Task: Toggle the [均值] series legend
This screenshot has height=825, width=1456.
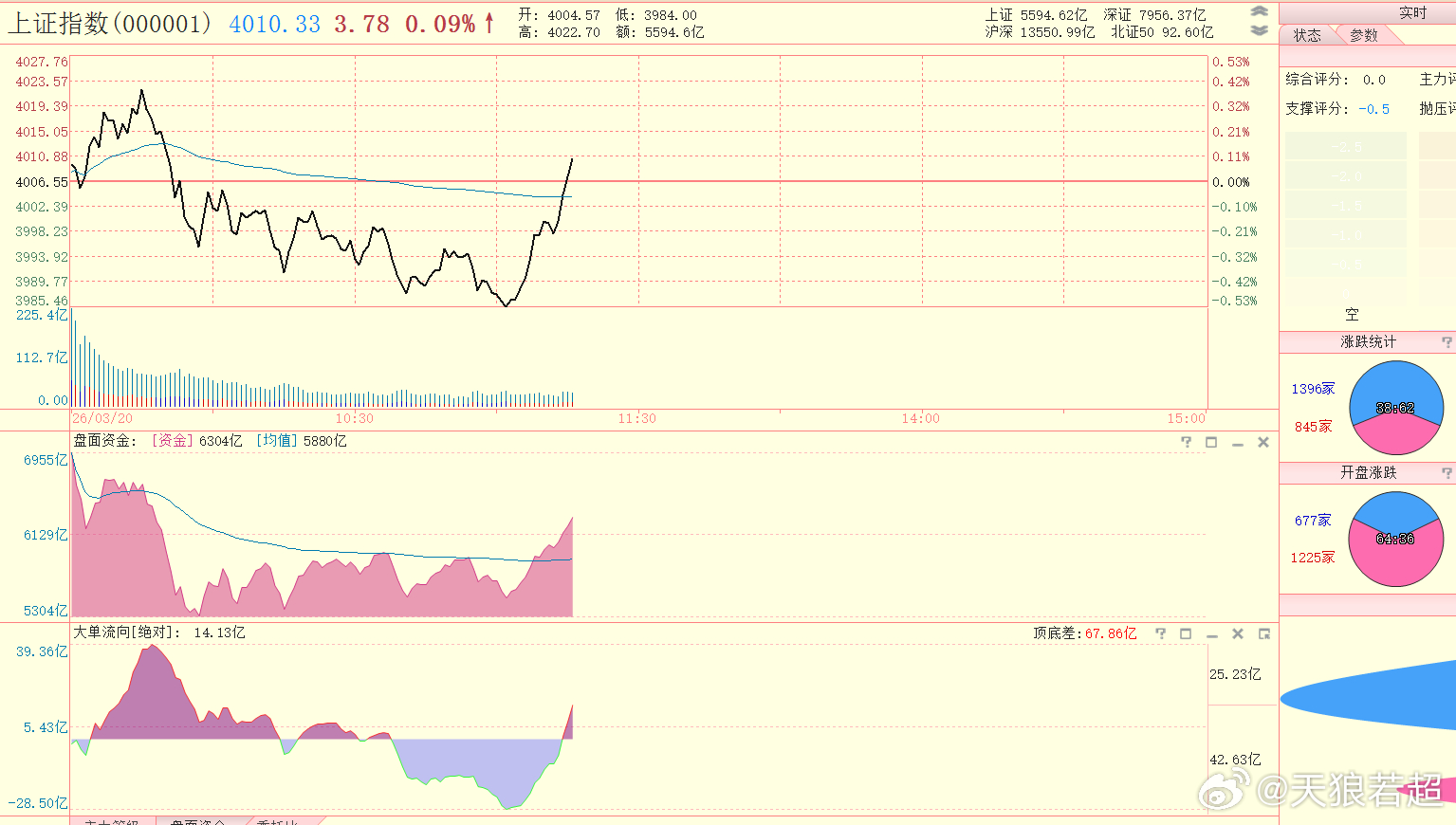Action: (x=276, y=441)
